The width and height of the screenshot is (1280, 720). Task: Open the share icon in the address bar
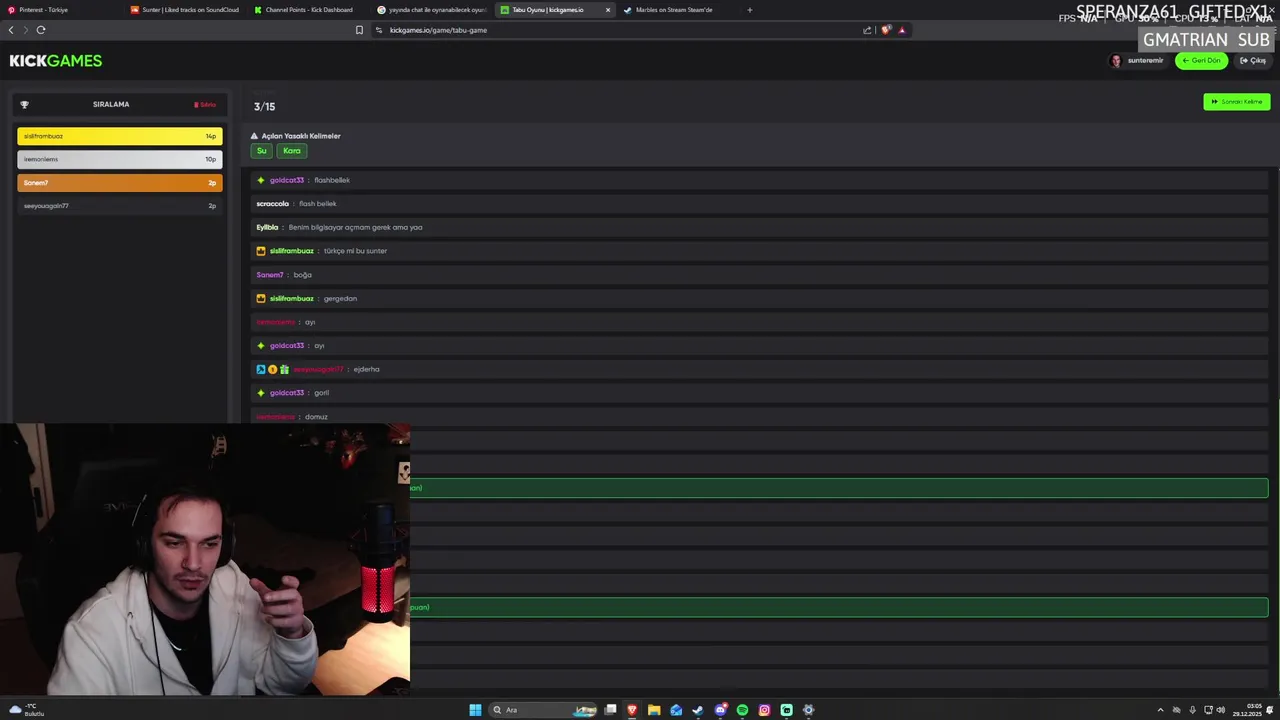867,30
